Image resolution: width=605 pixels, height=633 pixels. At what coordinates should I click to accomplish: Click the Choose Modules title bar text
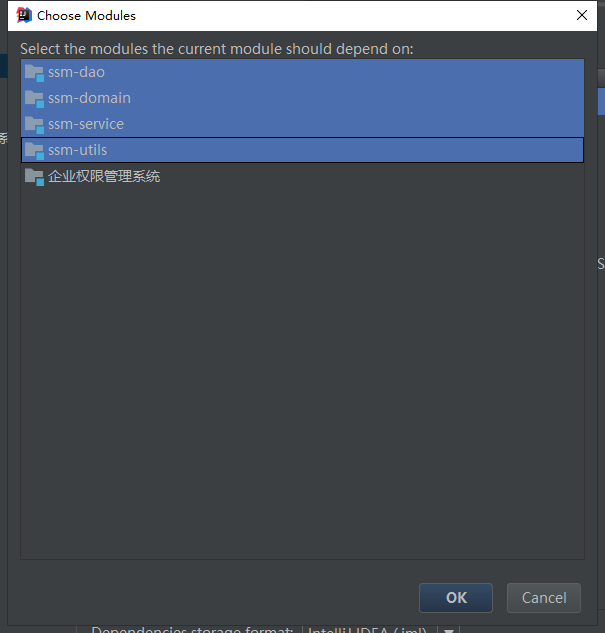pos(86,16)
